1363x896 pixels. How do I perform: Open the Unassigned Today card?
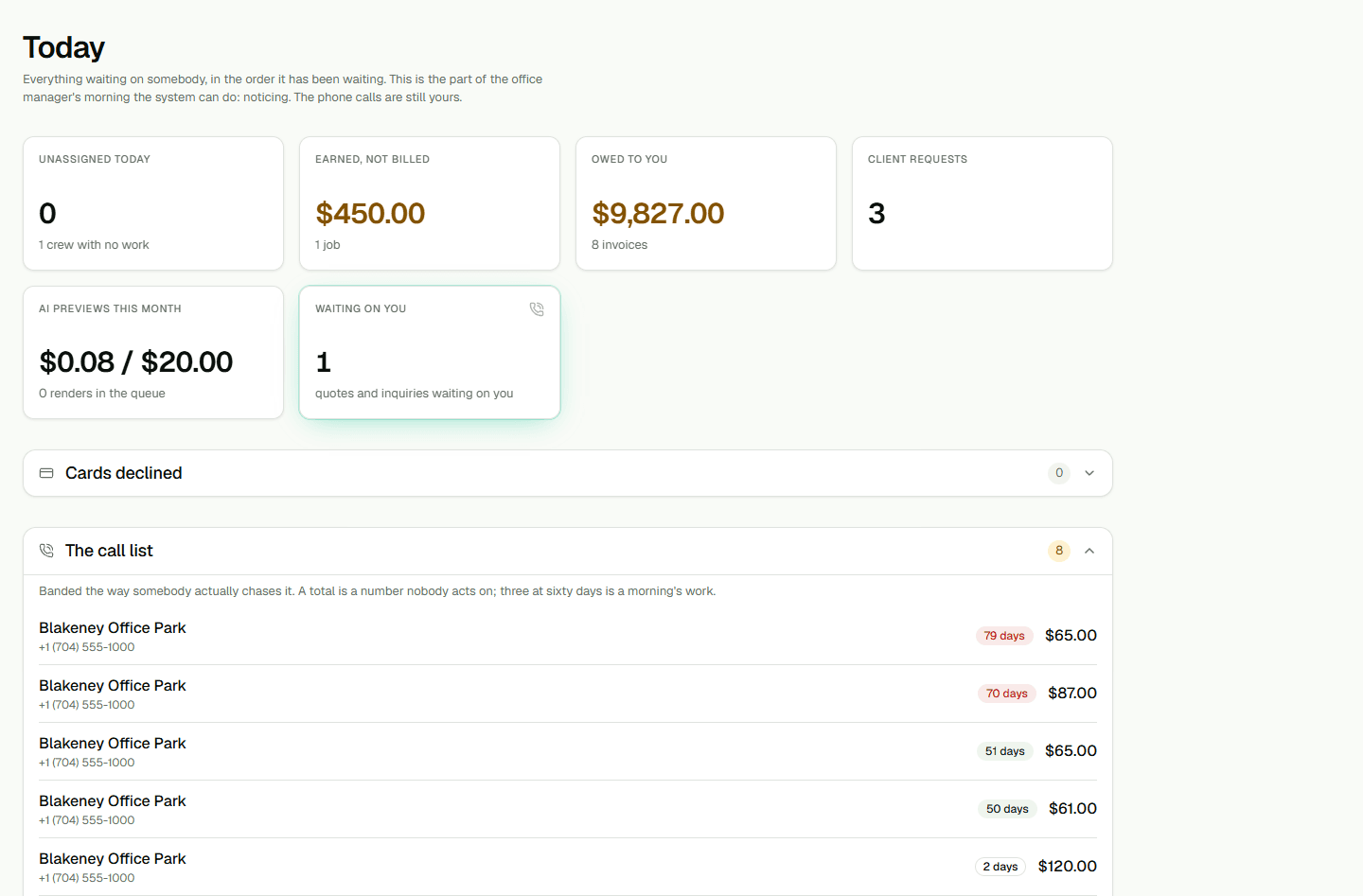153,203
